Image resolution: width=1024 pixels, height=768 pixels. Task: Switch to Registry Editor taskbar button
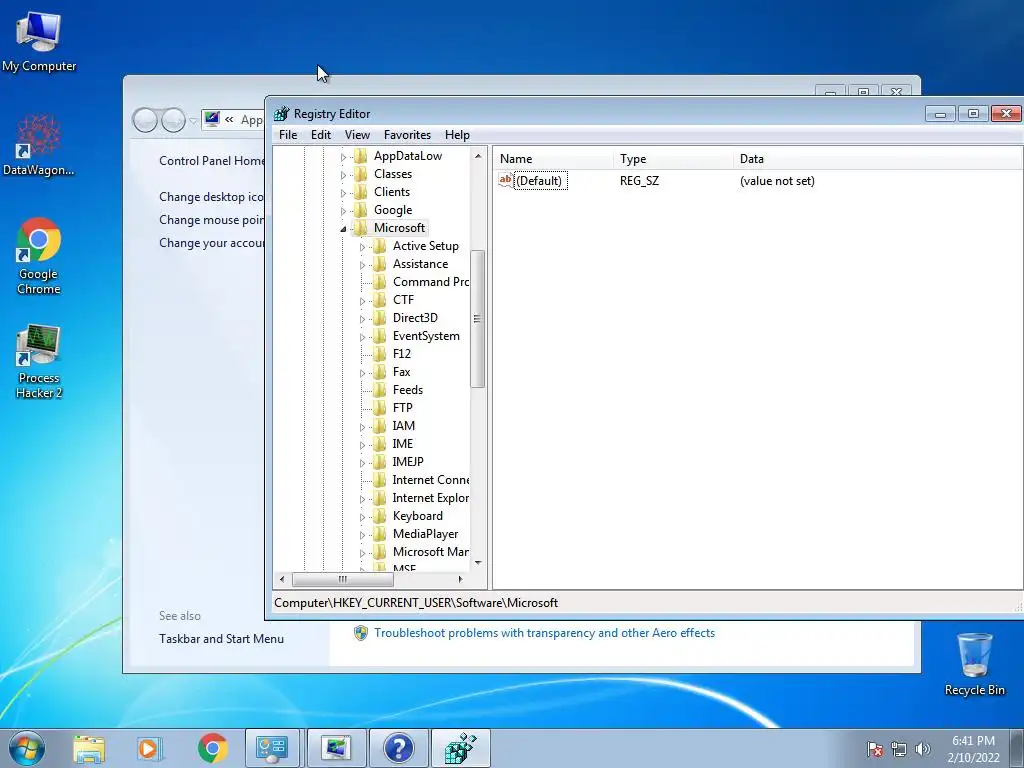(x=460, y=748)
